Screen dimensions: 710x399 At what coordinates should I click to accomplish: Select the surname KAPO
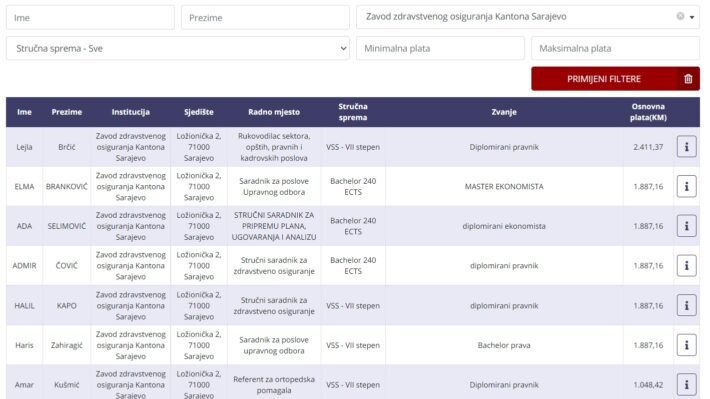pos(67,305)
